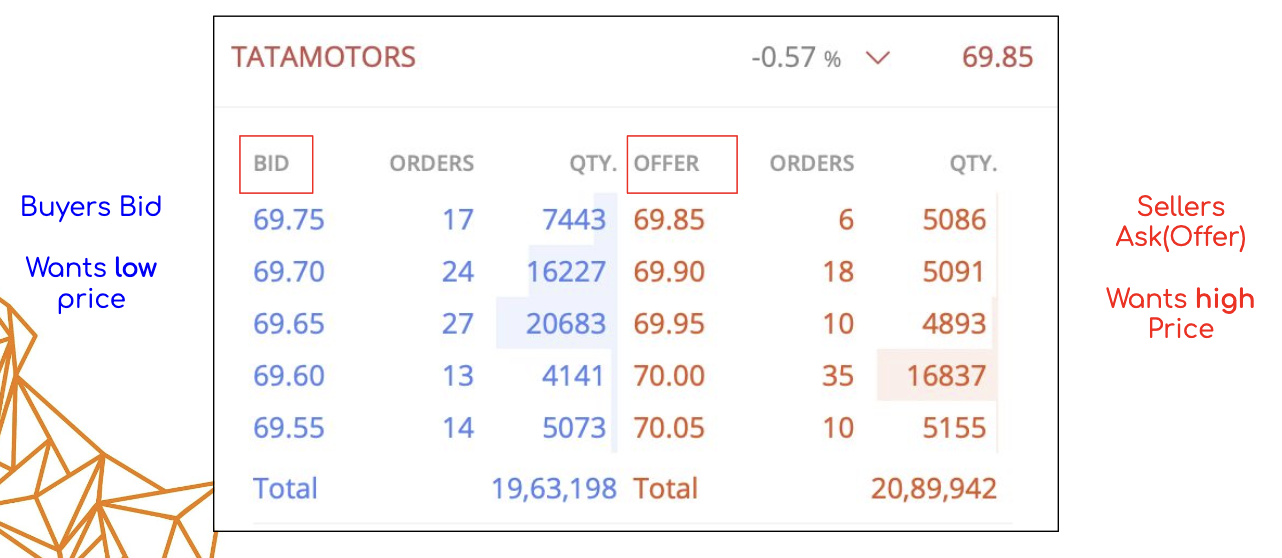
Task: Collapse the TATAMOTORS chevron arrow
Action: coord(877,58)
